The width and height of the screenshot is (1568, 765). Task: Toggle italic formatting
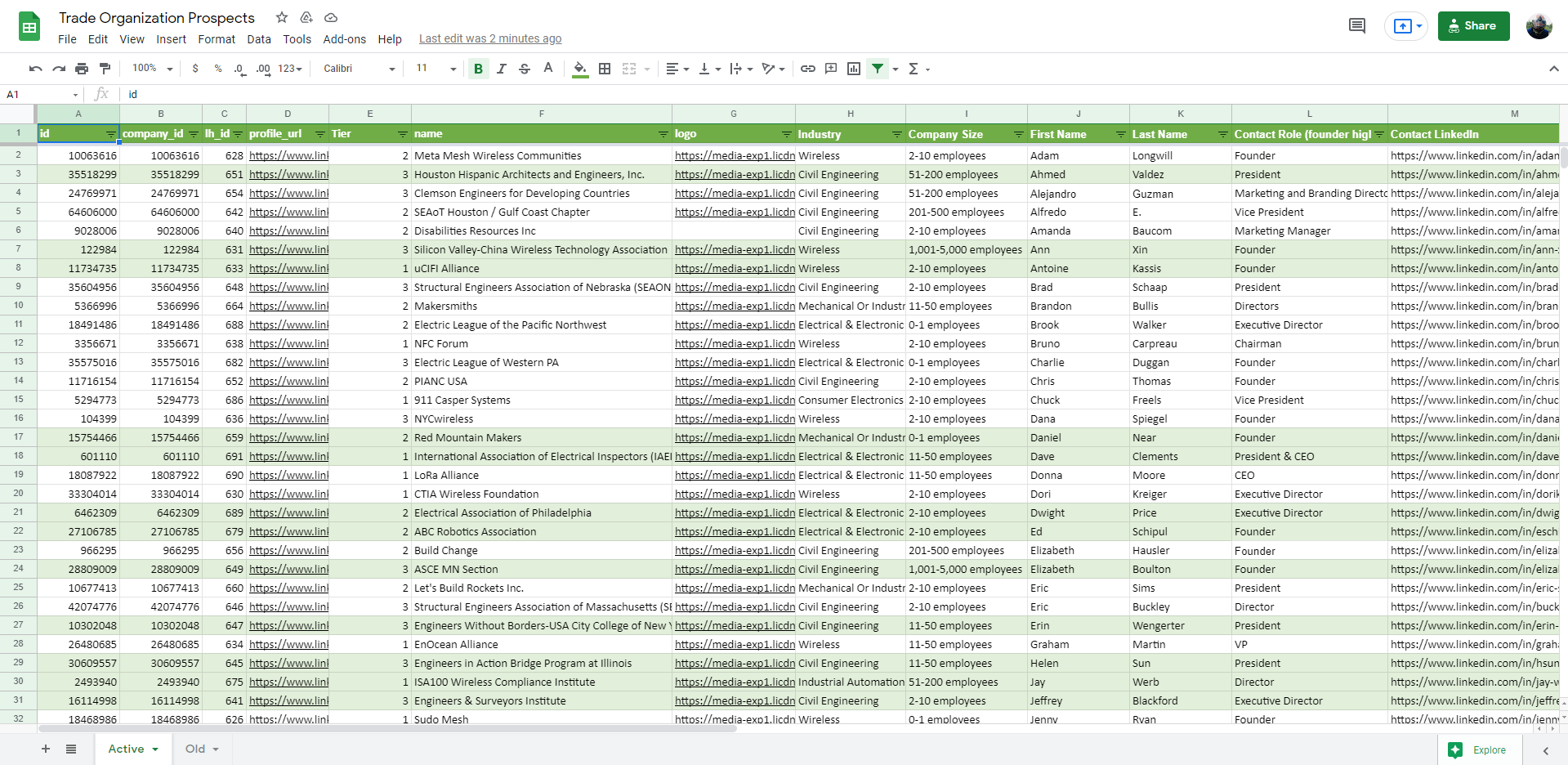502,69
